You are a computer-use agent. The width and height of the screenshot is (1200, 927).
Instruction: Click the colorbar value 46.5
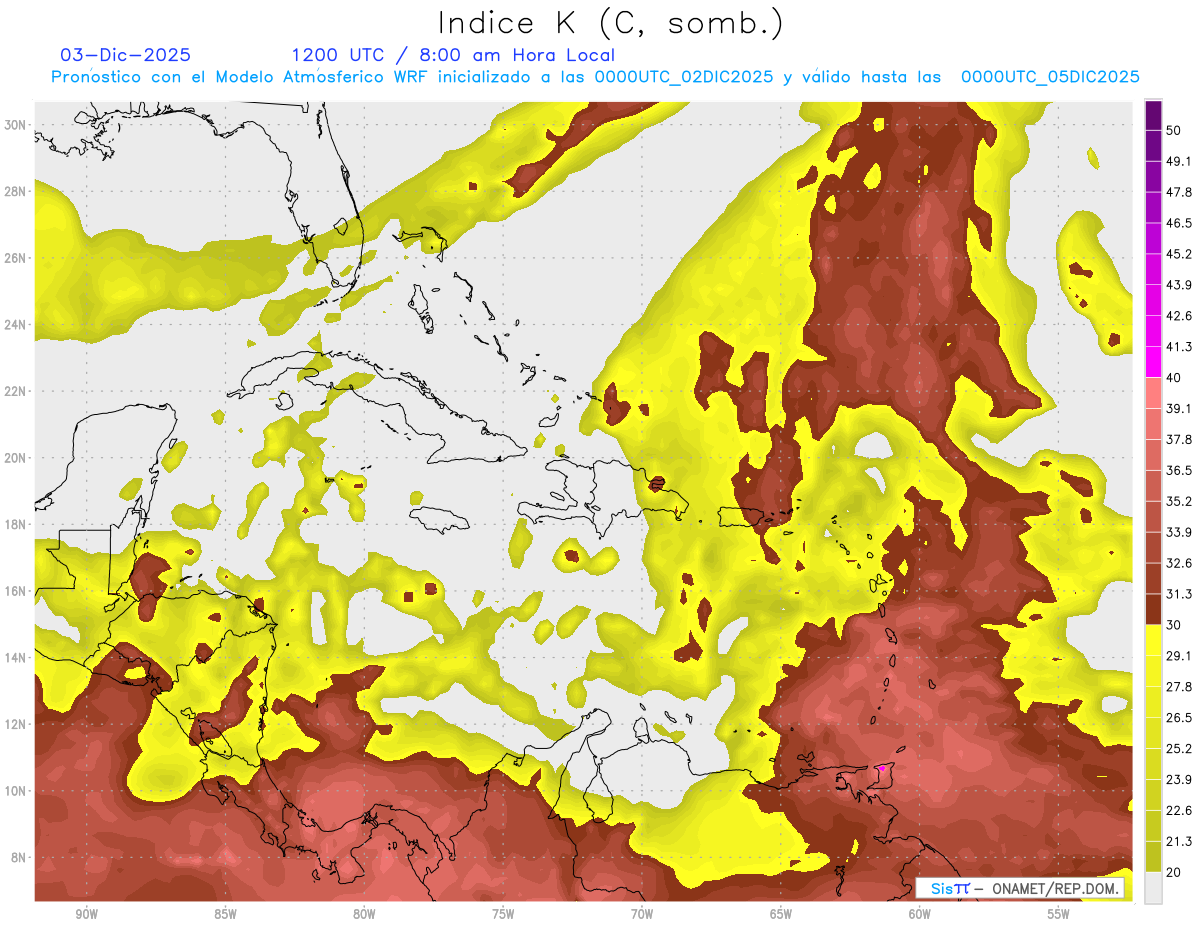tap(1179, 223)
